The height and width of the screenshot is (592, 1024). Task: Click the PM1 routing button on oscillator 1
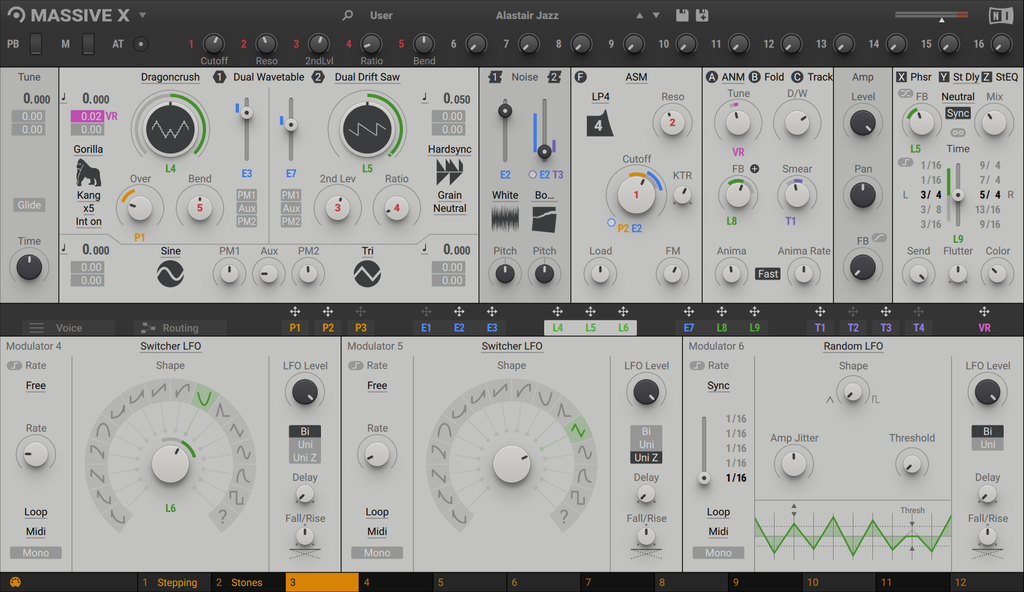click(246, 195)
